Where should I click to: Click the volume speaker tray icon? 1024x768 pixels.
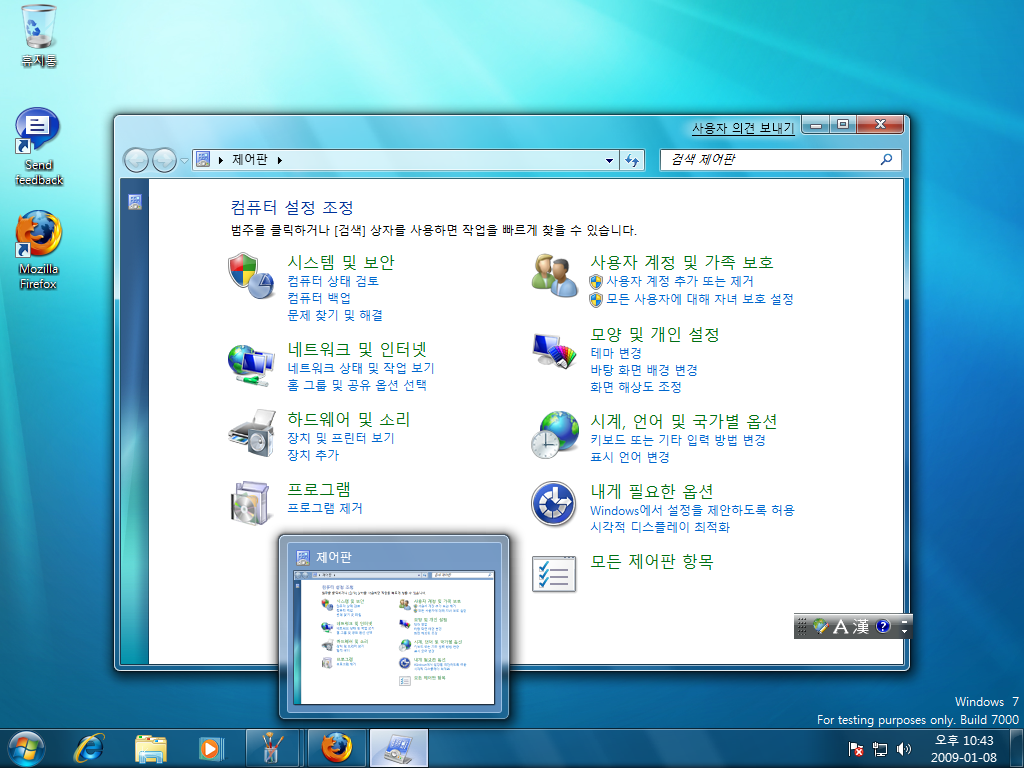pyautogui.click(x=904, y=749)
